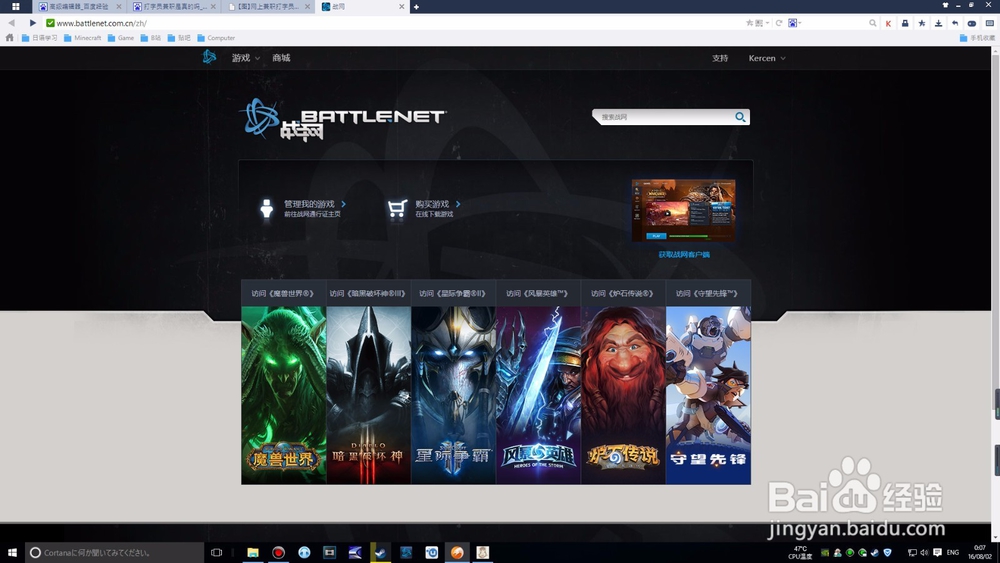This screenshot has width=1000, height=563.
Task: Click the Windows Start button
Action: 11,552
